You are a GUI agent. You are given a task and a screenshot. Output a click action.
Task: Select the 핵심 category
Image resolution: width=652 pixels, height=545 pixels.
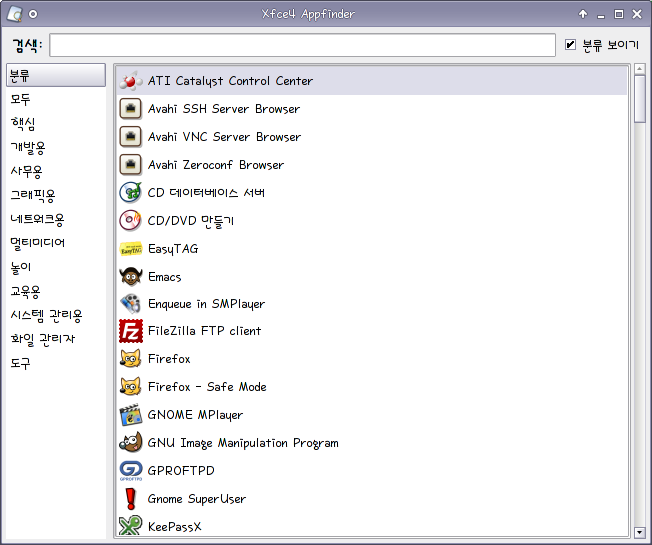(23, 123)
